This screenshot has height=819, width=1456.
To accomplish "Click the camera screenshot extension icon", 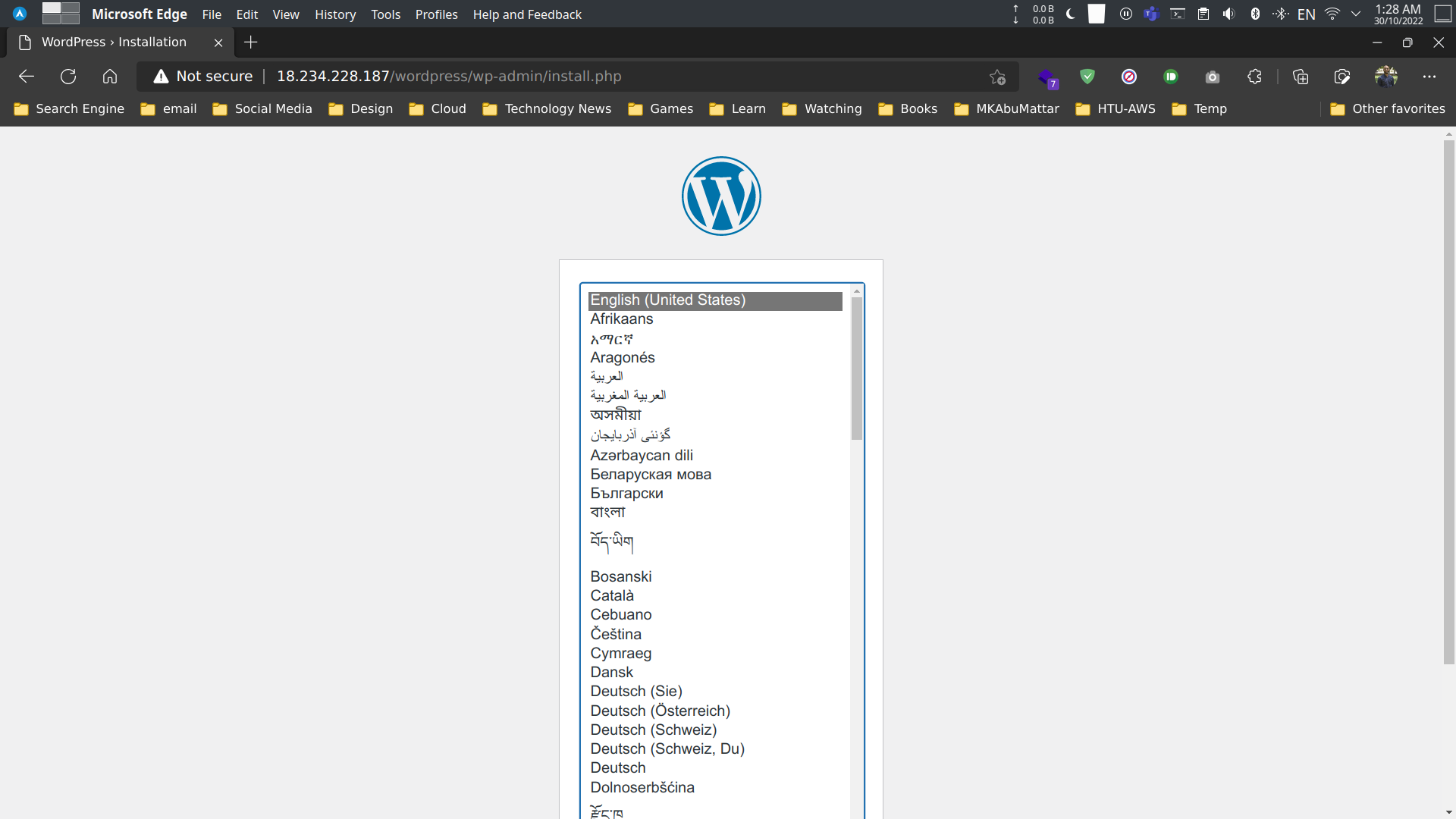I will 1211,76.
